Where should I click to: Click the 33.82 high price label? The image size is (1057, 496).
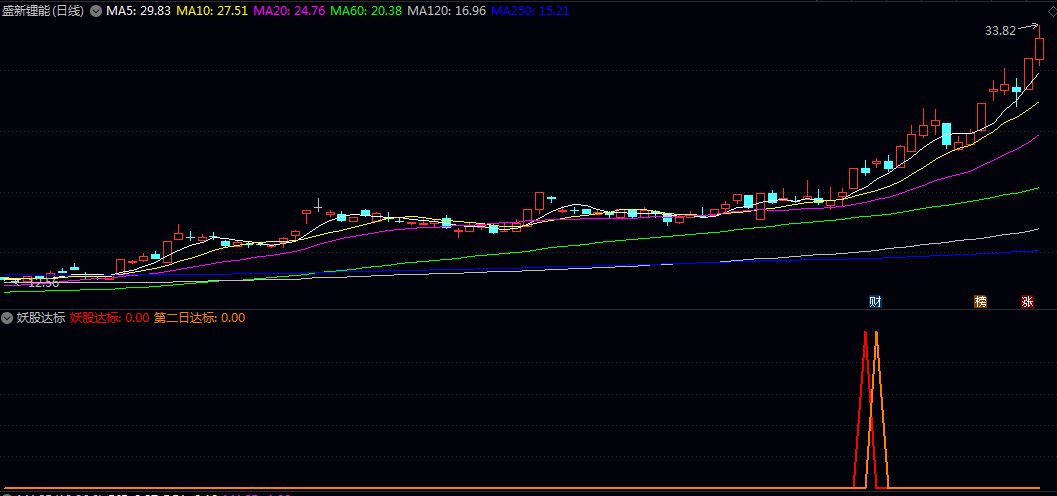pyautogui.click(x=1000, y=31)
